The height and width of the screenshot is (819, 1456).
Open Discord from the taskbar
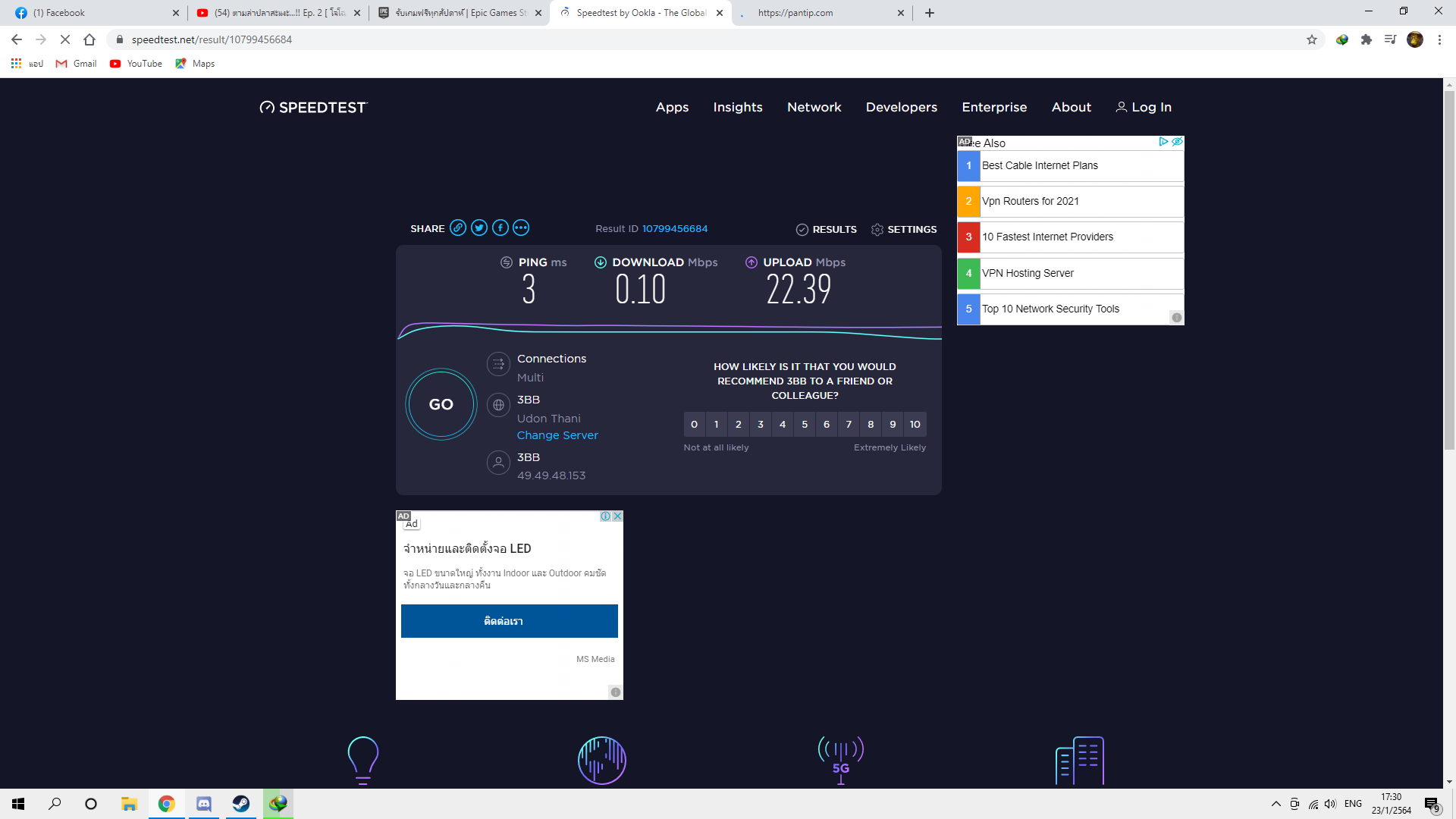click(204, 804)
